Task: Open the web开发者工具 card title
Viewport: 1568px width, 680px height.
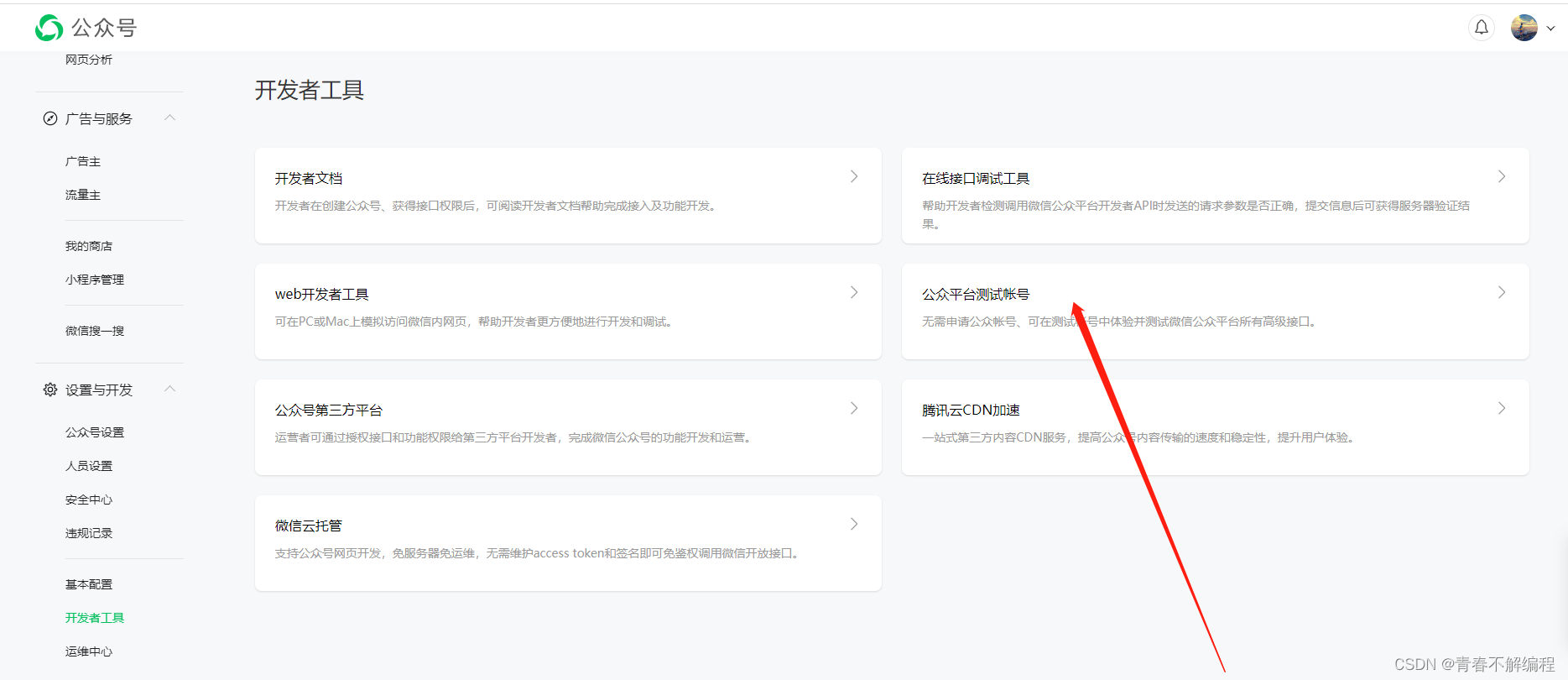Action: point(322,294)
